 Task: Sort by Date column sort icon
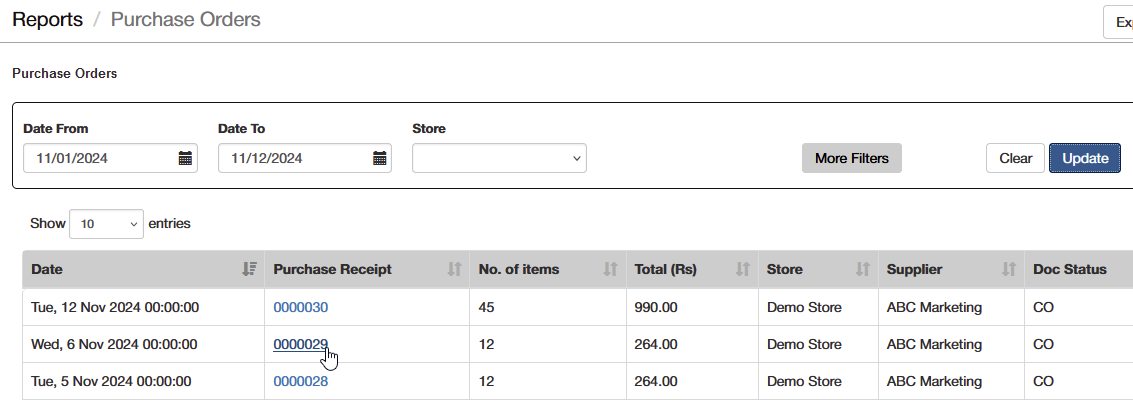[249, 269]
